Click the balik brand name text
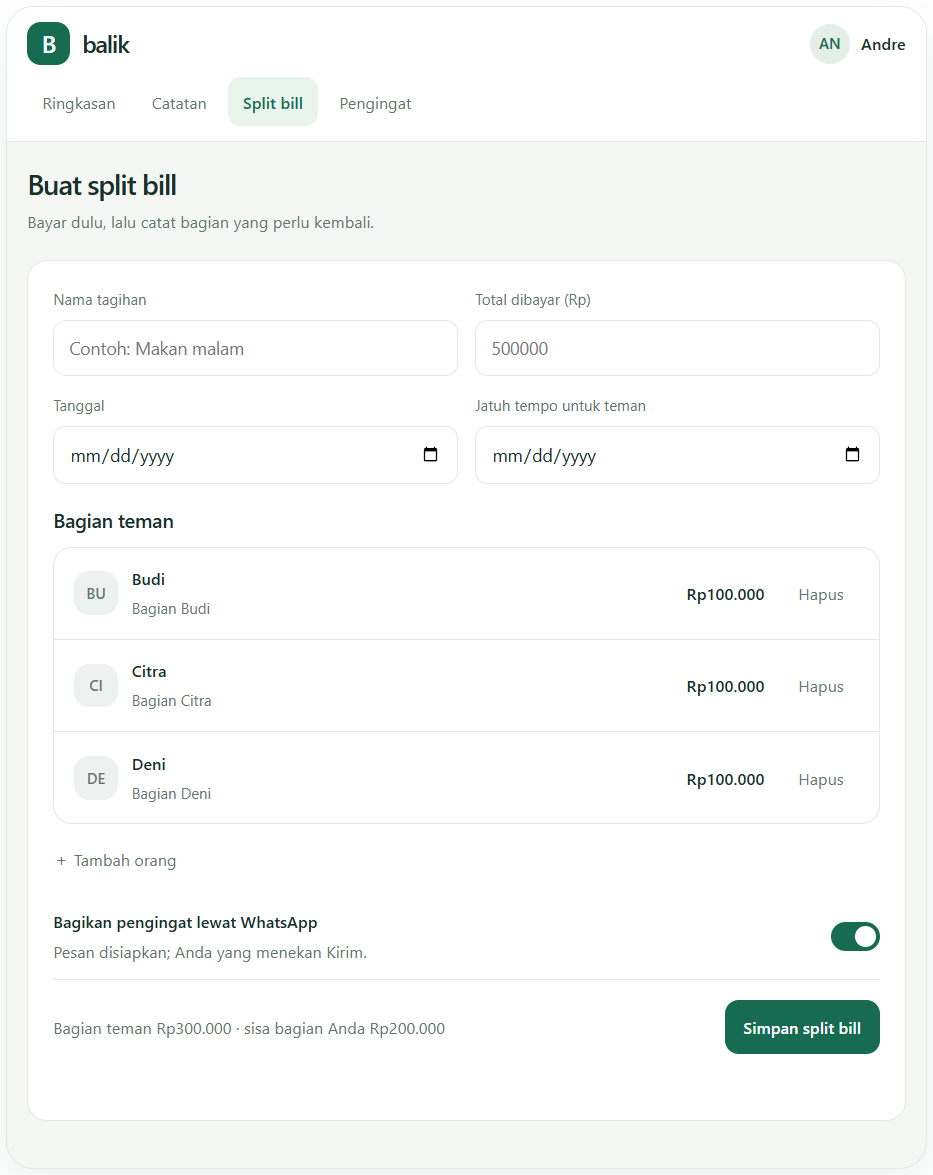 click(x=106, y=45)
